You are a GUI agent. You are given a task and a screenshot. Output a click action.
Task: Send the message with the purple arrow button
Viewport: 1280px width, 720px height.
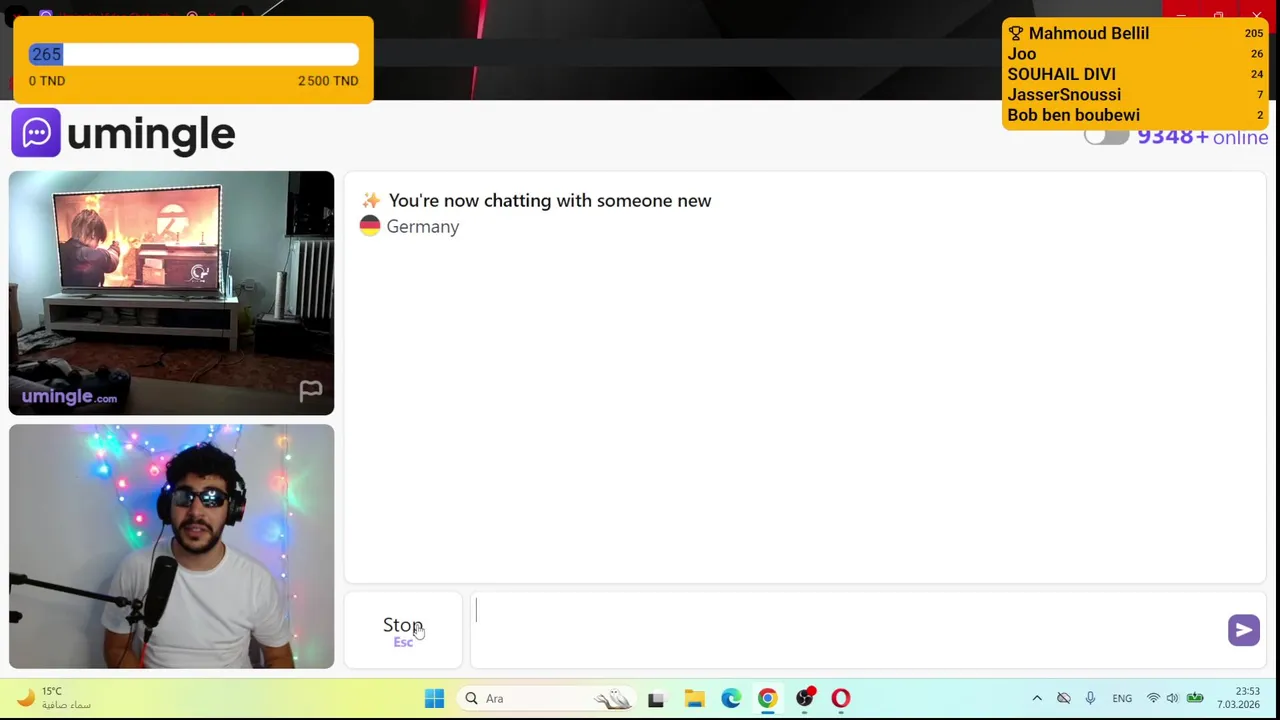tap(1243, 630)
